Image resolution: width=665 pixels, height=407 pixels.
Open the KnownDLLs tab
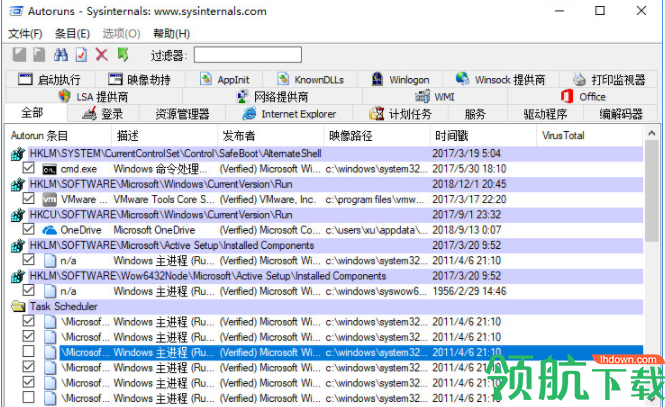pyautogui.click(x=310, y=79)
